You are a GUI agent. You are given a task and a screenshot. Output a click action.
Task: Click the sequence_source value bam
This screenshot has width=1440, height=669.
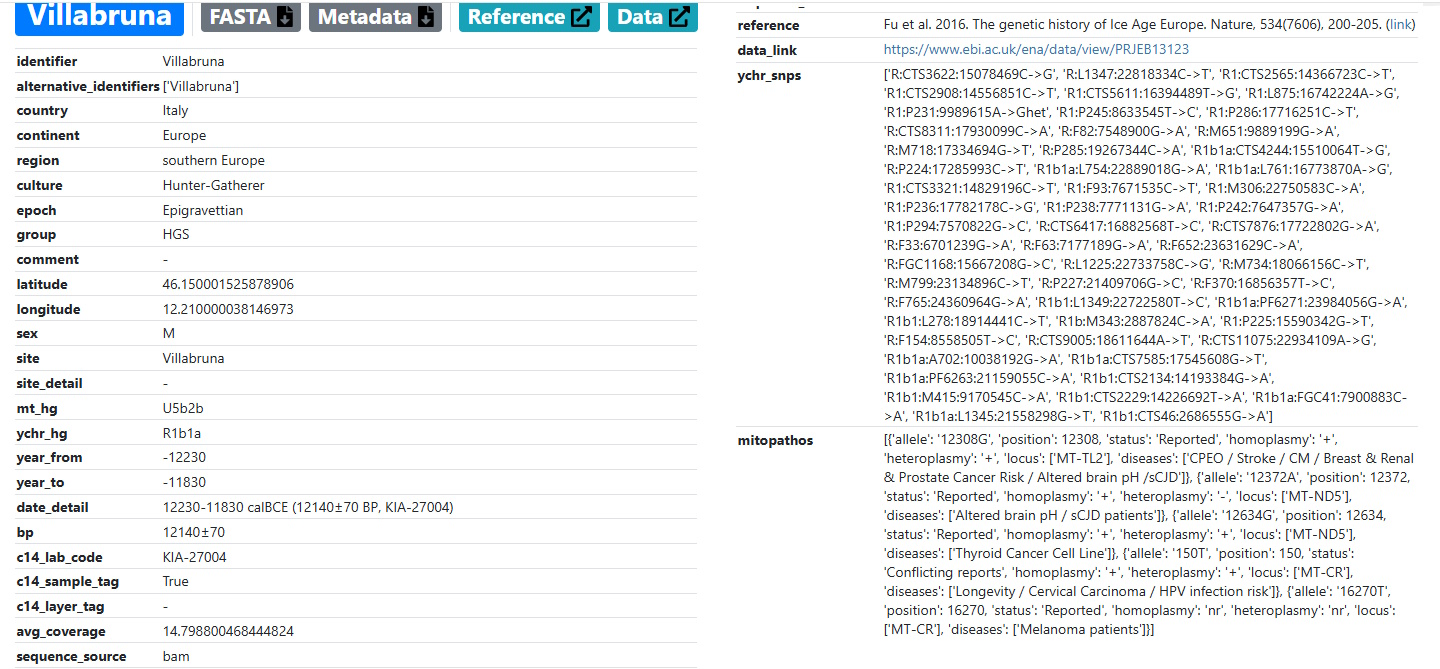pyautogui.click(x=176, y=657)
